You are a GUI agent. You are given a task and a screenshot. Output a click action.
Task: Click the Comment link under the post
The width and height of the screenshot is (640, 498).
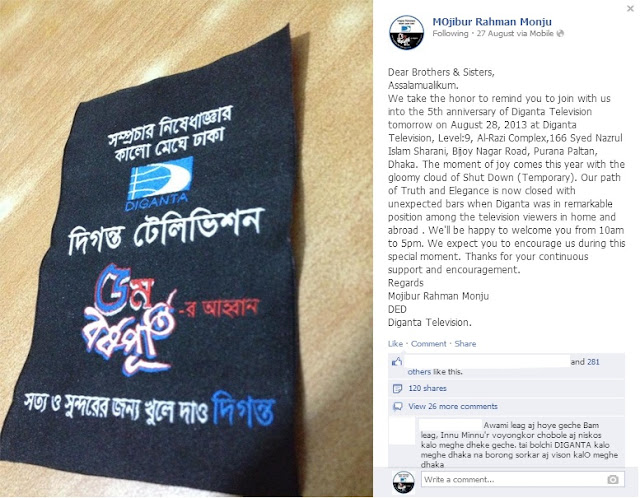(x=429, y=344)
